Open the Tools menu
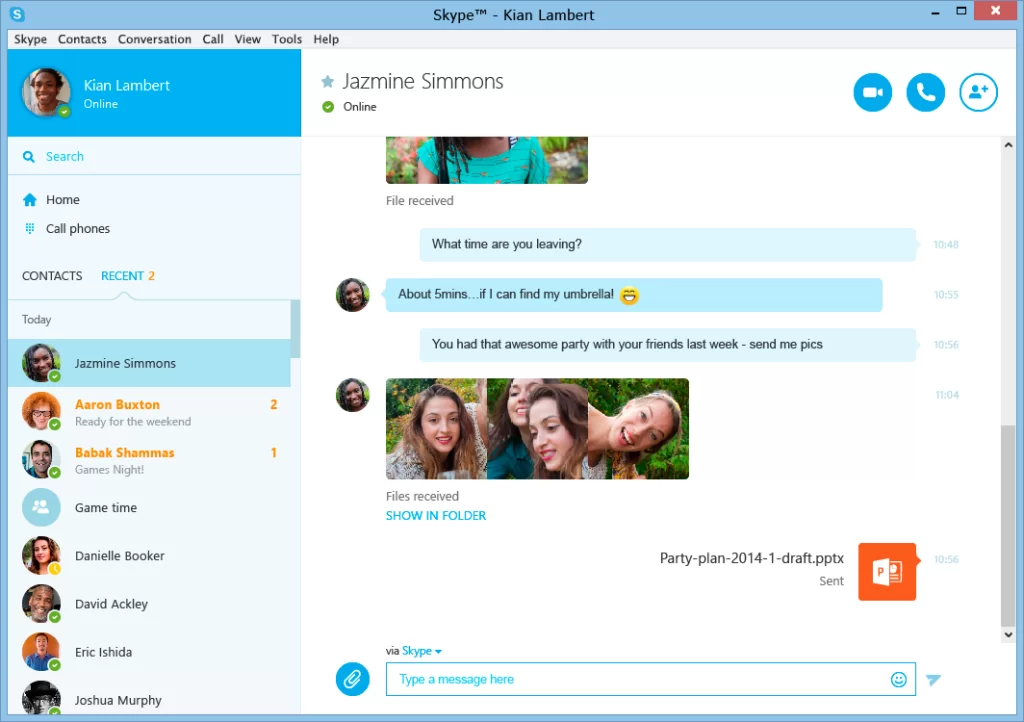 tap(286, 39)
